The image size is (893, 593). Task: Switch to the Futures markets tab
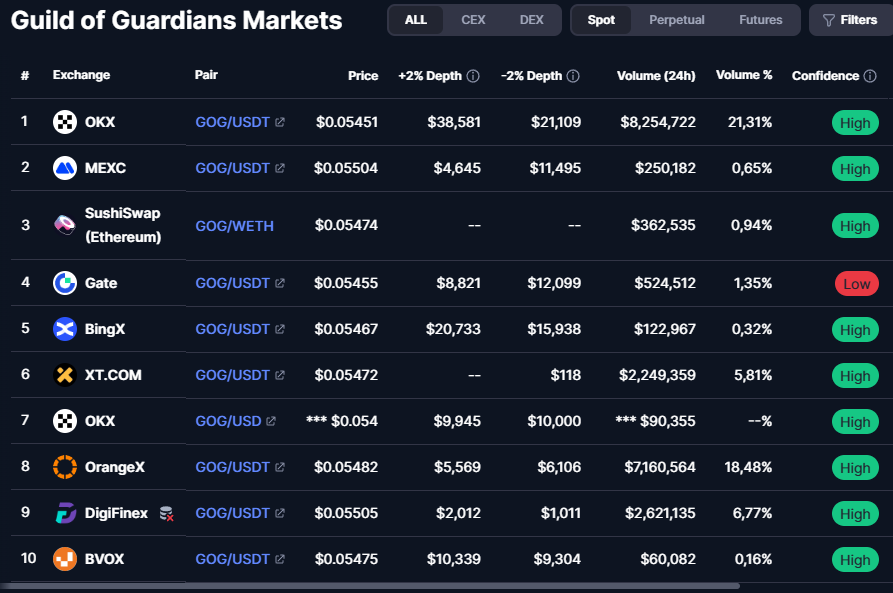760,20
